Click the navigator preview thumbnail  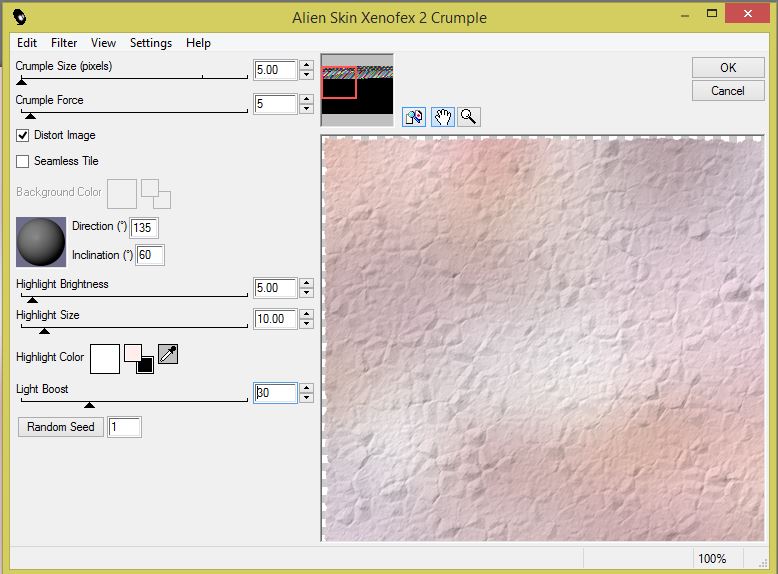(357, 89)
